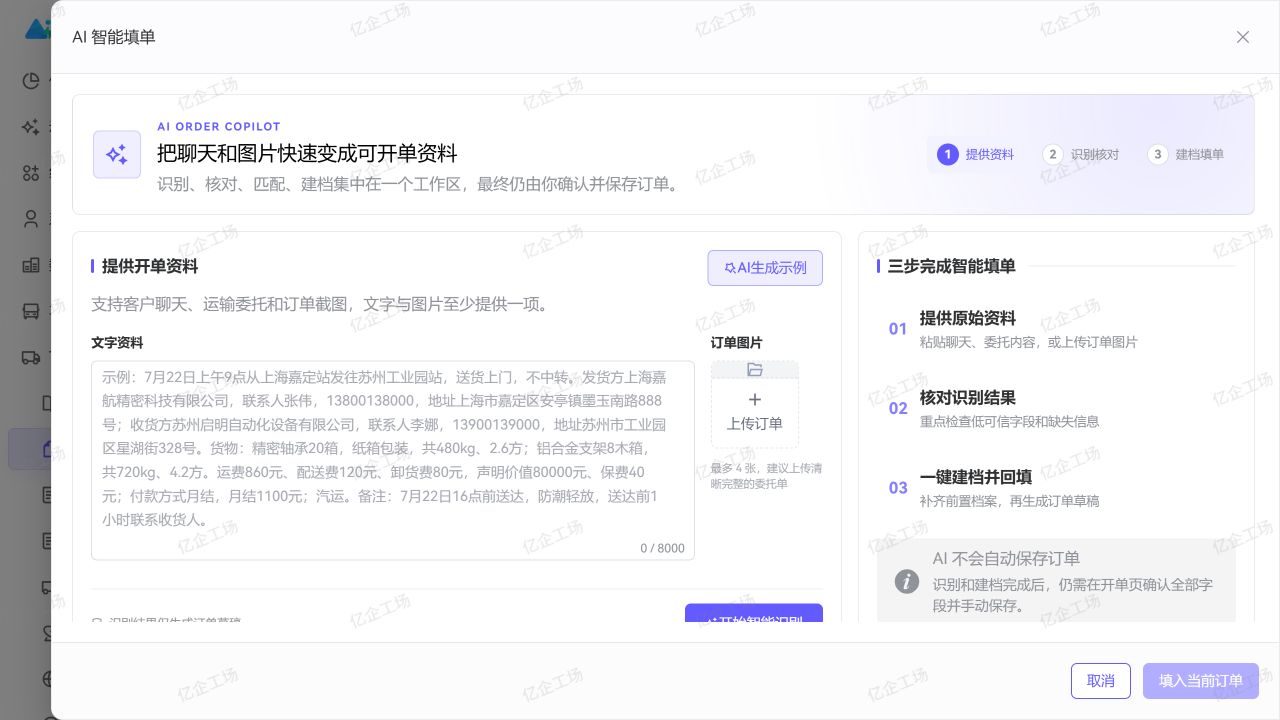Click the sparkles icon in sidebar
This screenshot has height=720, width=1280.
click(x=31, y=127)
